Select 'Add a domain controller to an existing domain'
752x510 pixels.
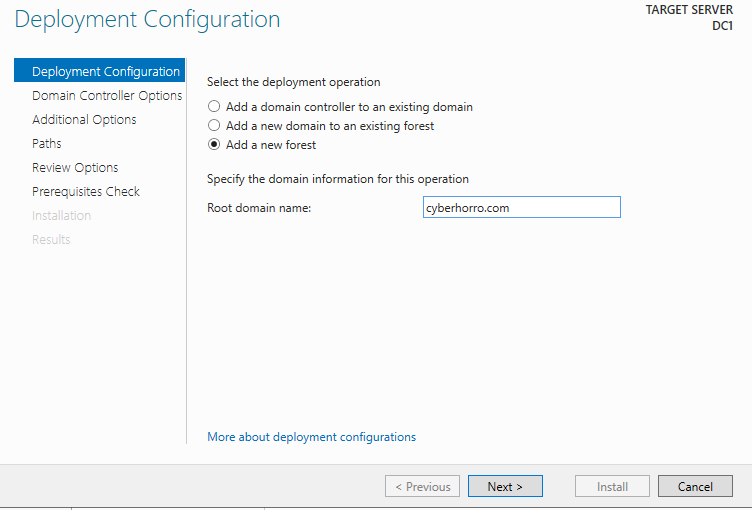coord(214,107)
